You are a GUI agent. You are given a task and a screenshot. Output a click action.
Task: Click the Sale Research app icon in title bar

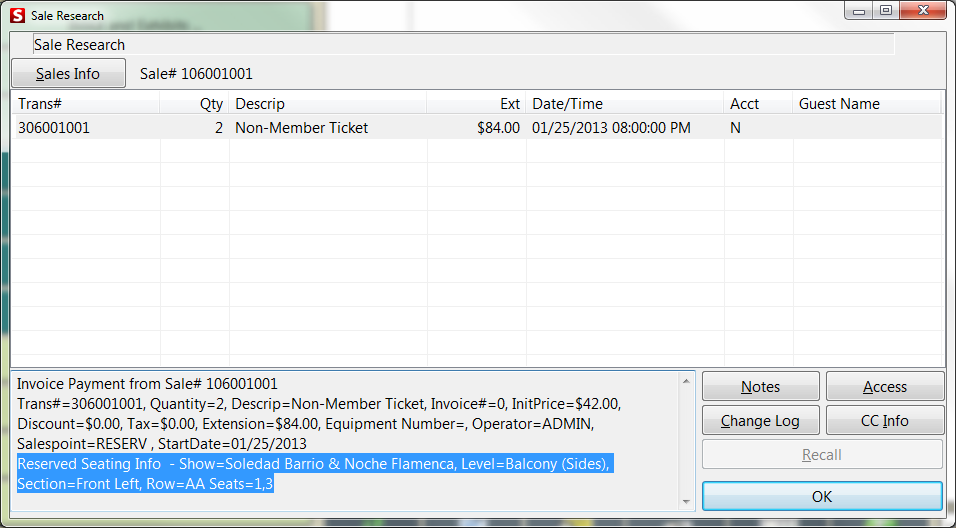[17, 16]
